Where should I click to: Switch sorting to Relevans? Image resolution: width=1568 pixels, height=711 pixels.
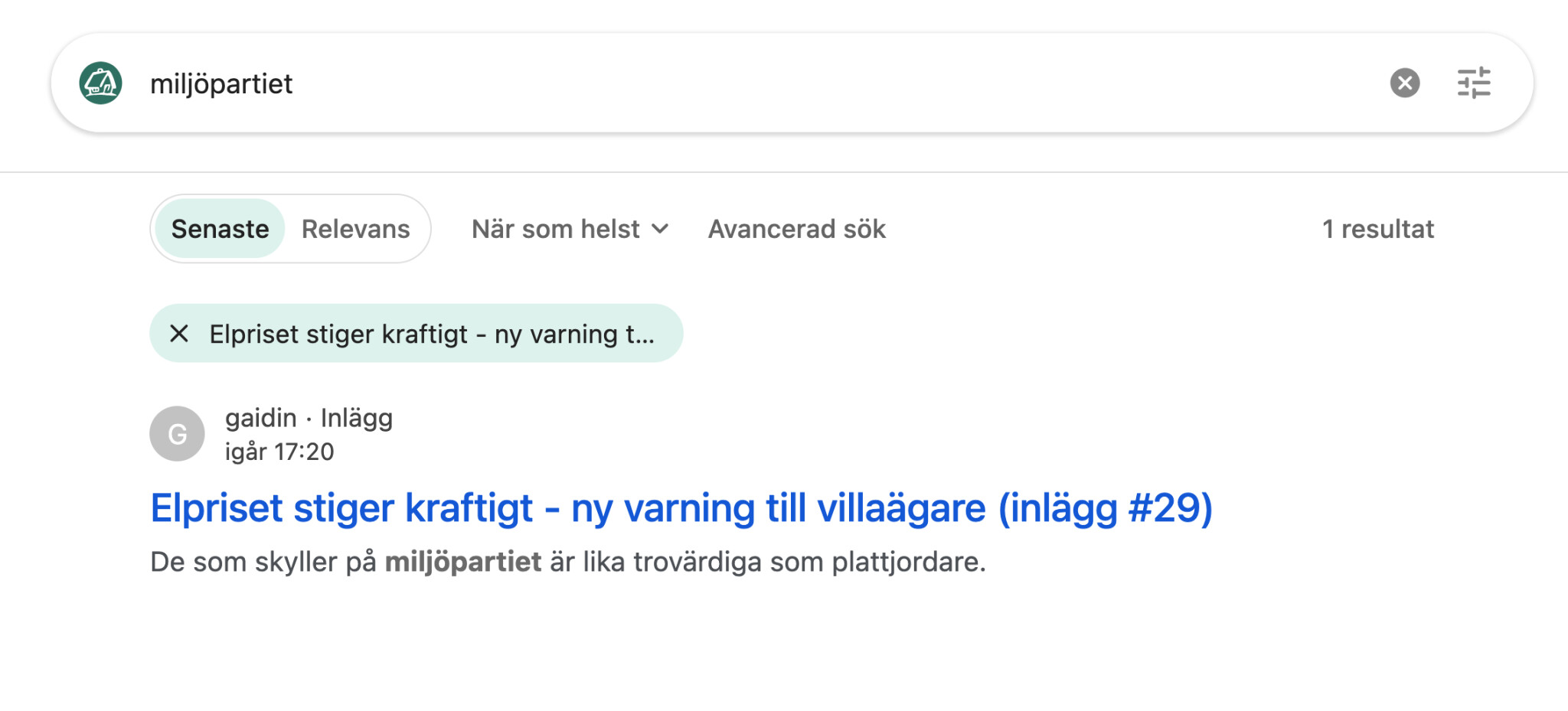point(356,229)
